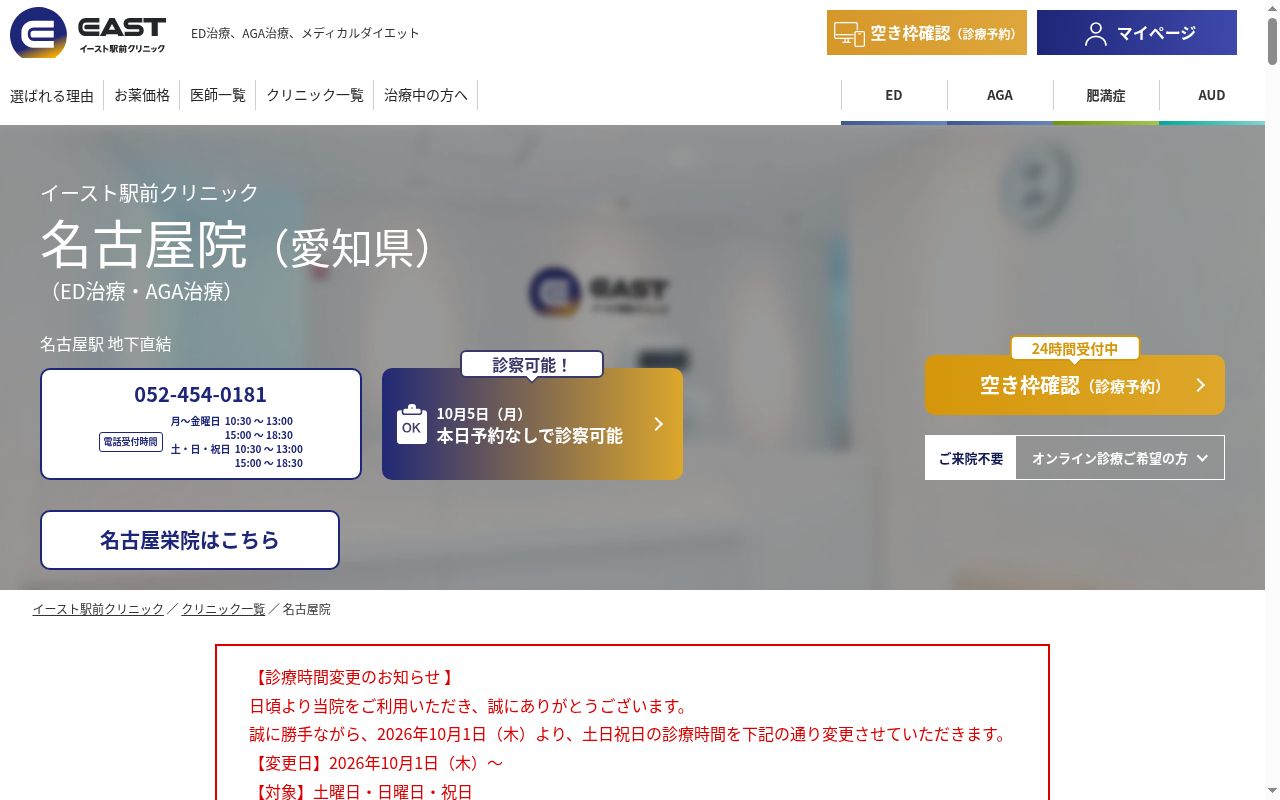
Task: Click ED治療、AGA治療、メディカルダイエット tagline
Action: (305, 33)
